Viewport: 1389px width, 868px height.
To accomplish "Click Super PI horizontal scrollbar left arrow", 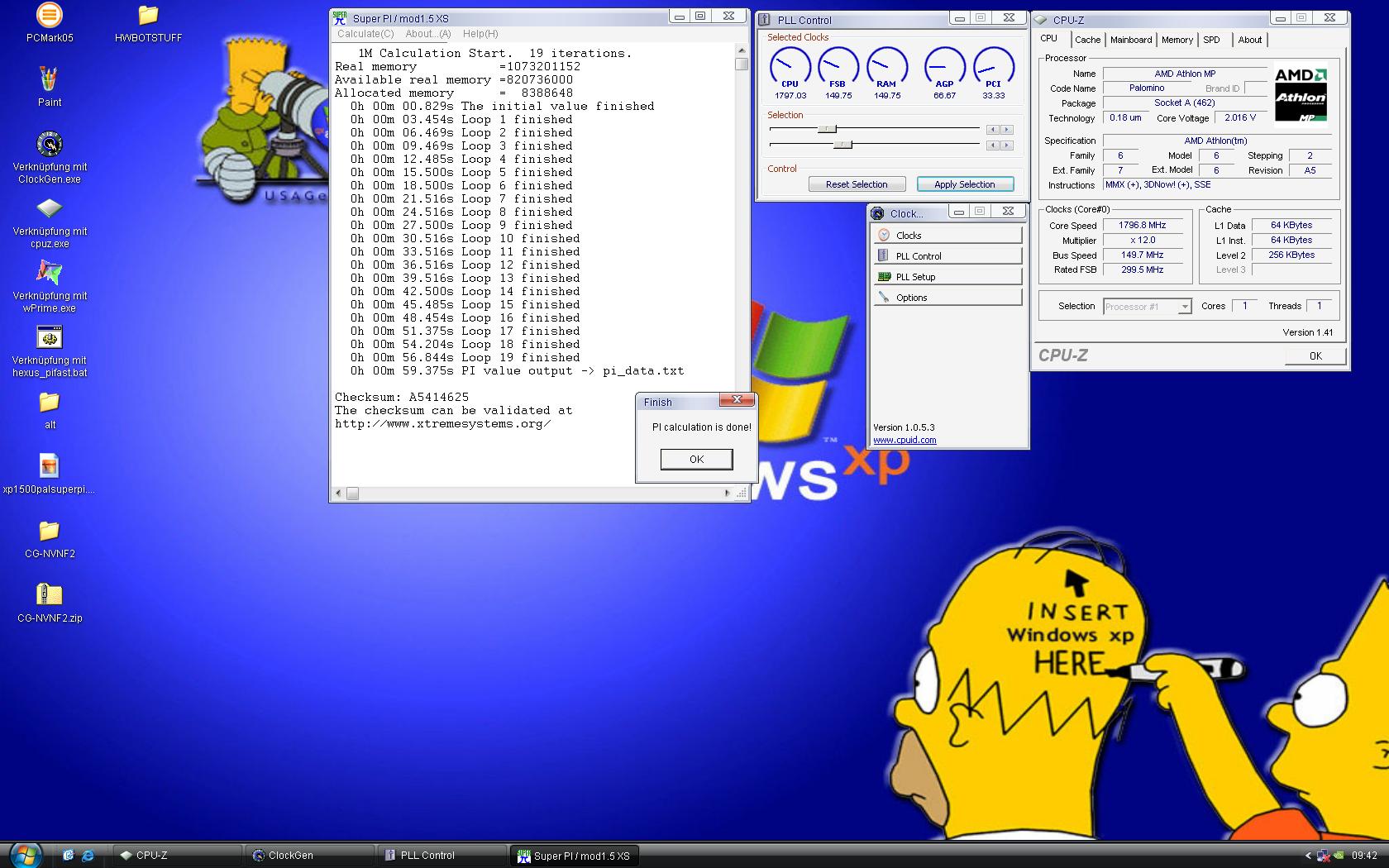I will [337, 494].
